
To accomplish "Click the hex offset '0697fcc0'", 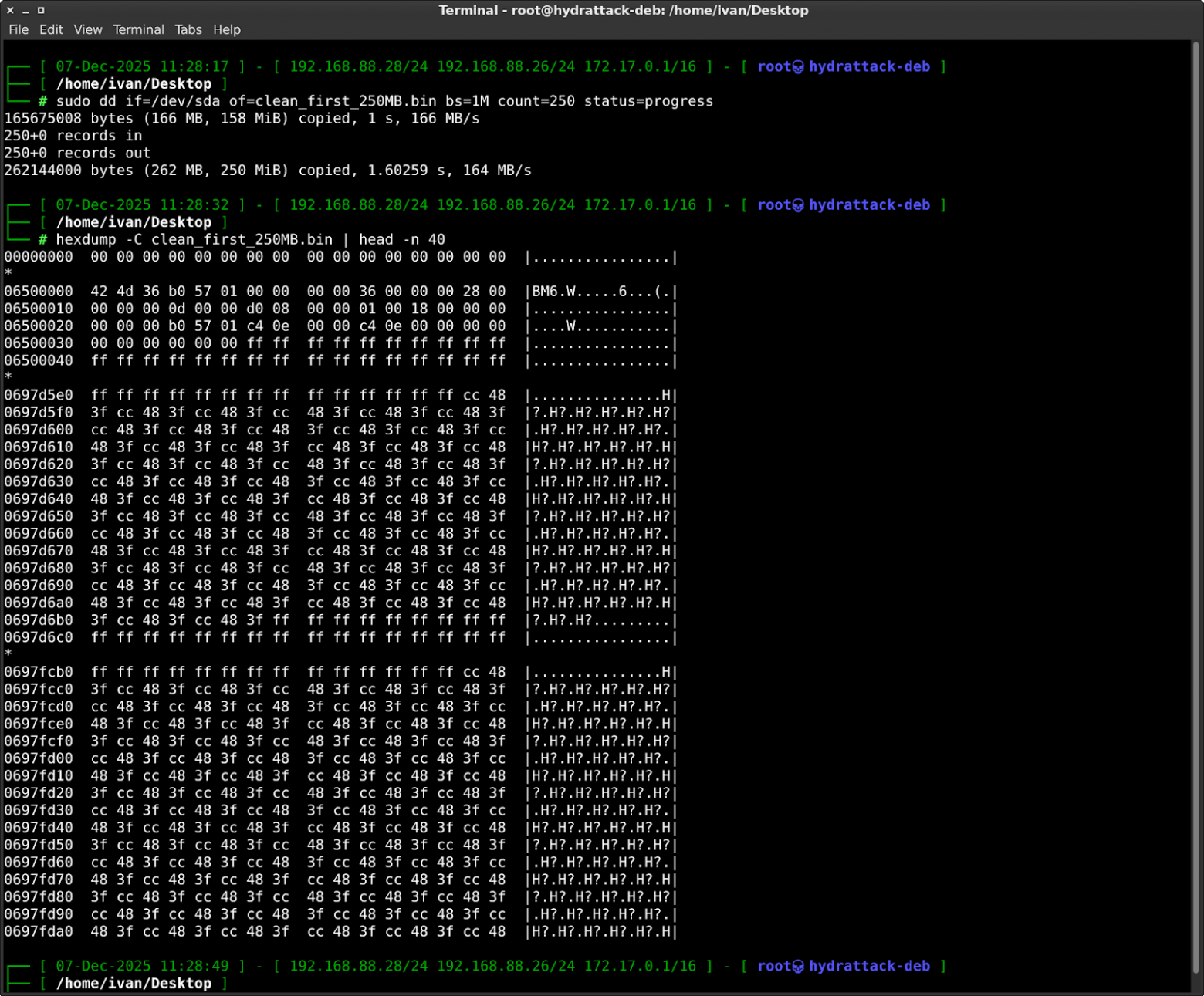I will tap(39, 689).
